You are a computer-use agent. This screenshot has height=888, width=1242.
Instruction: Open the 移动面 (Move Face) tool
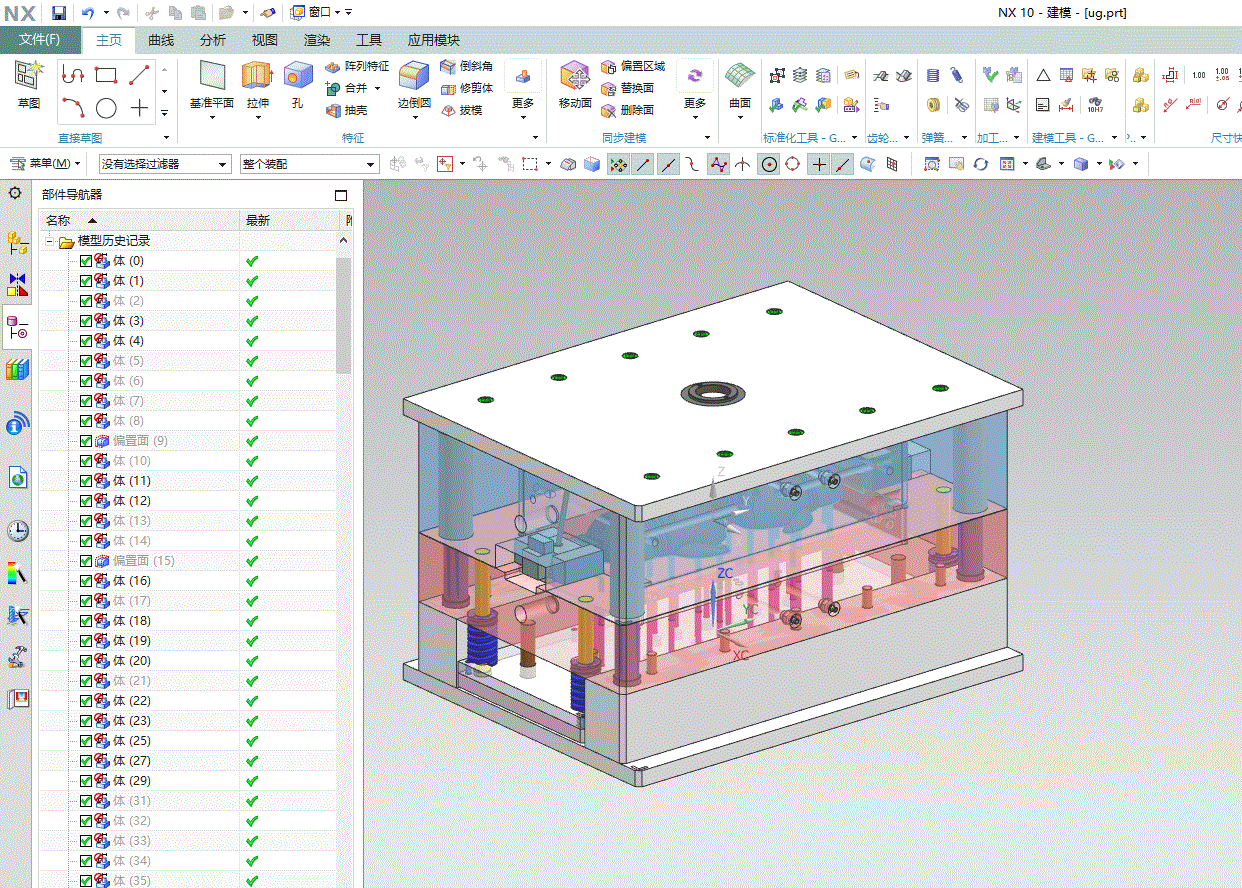pyautogui.click(x=575, y=76)
